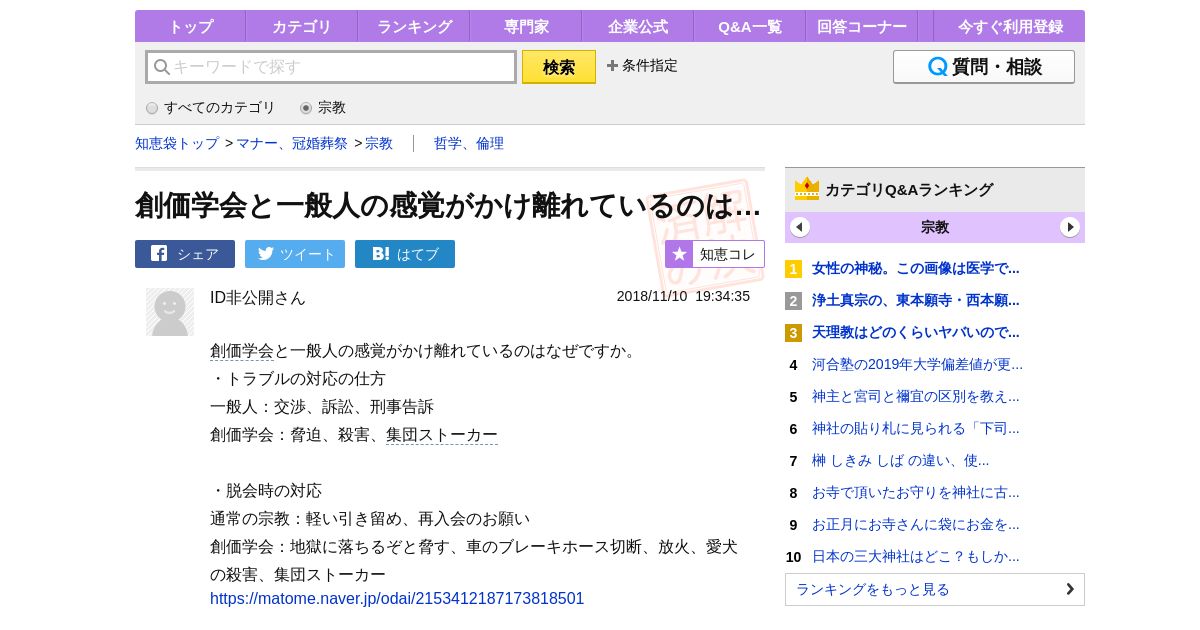Go to 知恵袋トップ breadcrumb
Screen dimensions: 1200x630
[177, 143]
